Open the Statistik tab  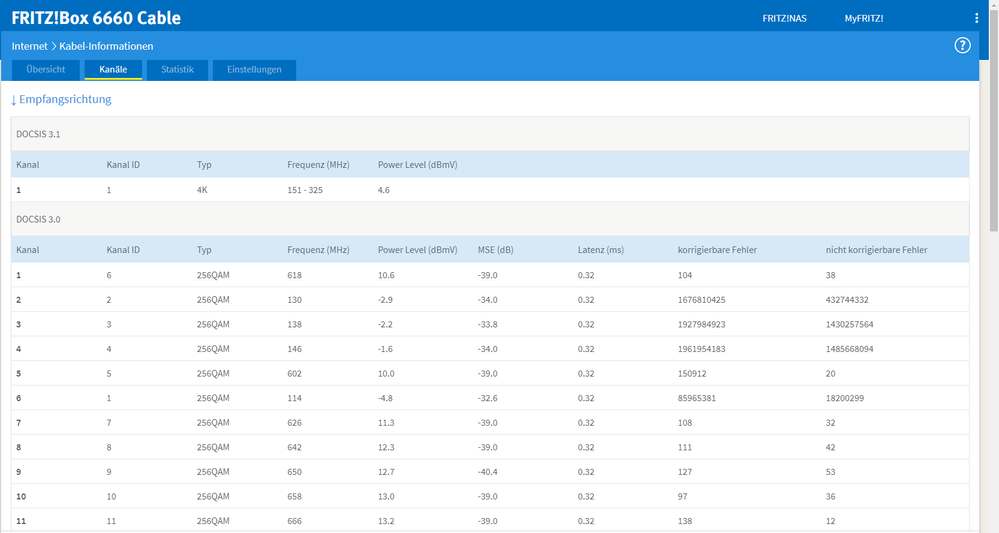pos(177,70)
